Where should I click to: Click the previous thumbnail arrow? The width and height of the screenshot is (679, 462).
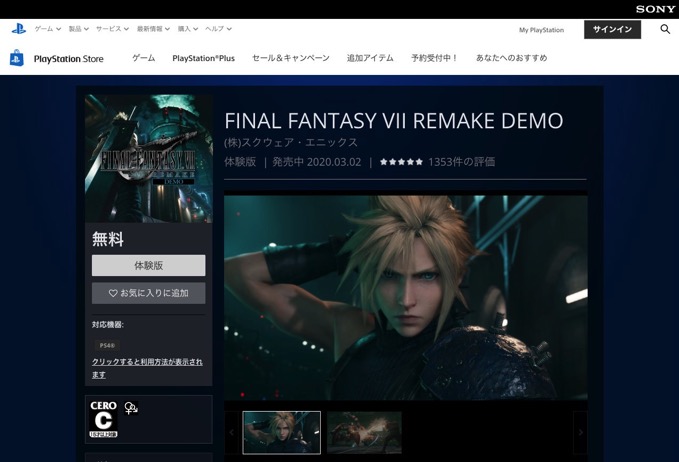tap(232, 433)
